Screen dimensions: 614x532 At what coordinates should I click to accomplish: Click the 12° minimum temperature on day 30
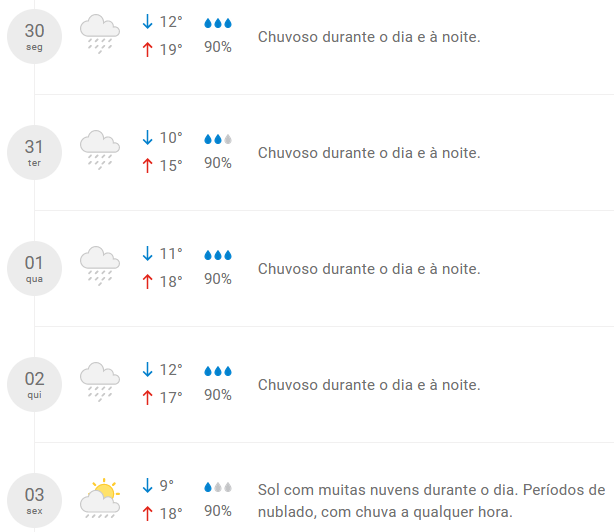(x=171, y=22)
